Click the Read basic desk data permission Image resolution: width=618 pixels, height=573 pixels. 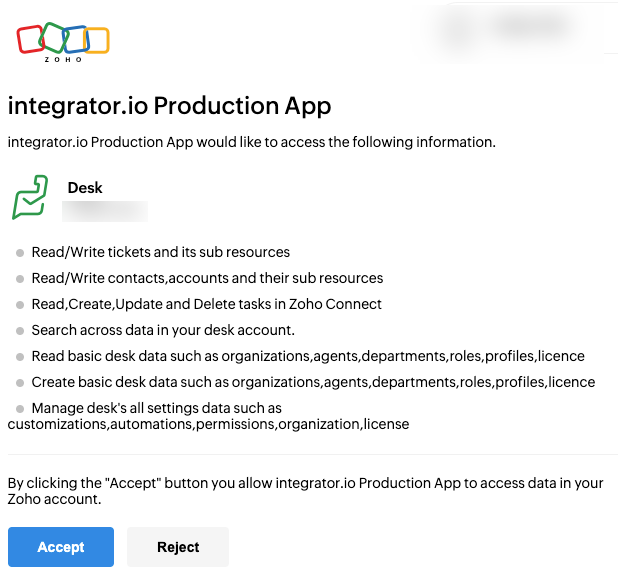point(308,356)
